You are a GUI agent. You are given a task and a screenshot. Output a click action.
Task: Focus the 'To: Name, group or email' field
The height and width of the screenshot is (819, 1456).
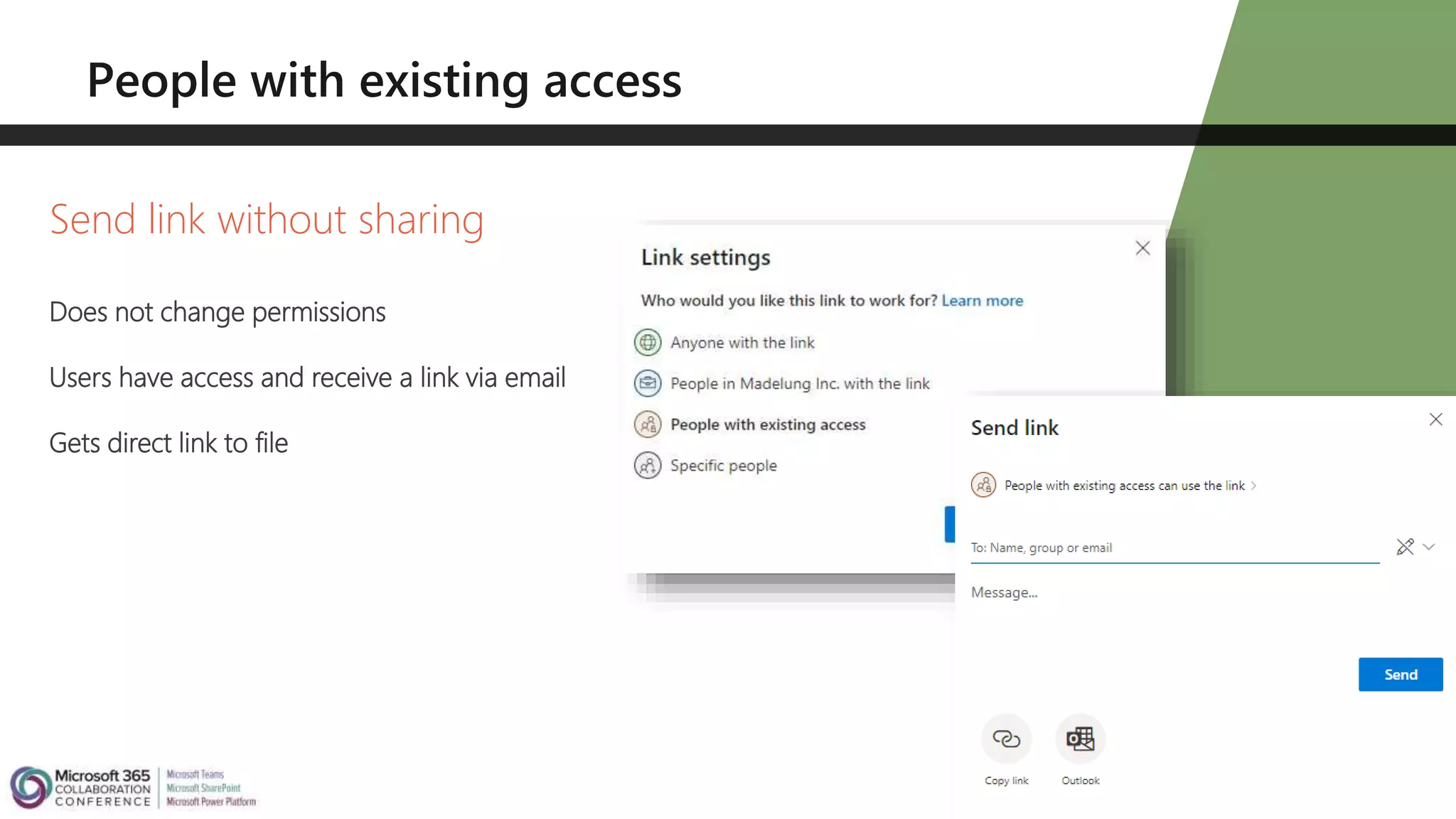[x=1174, y=547]
